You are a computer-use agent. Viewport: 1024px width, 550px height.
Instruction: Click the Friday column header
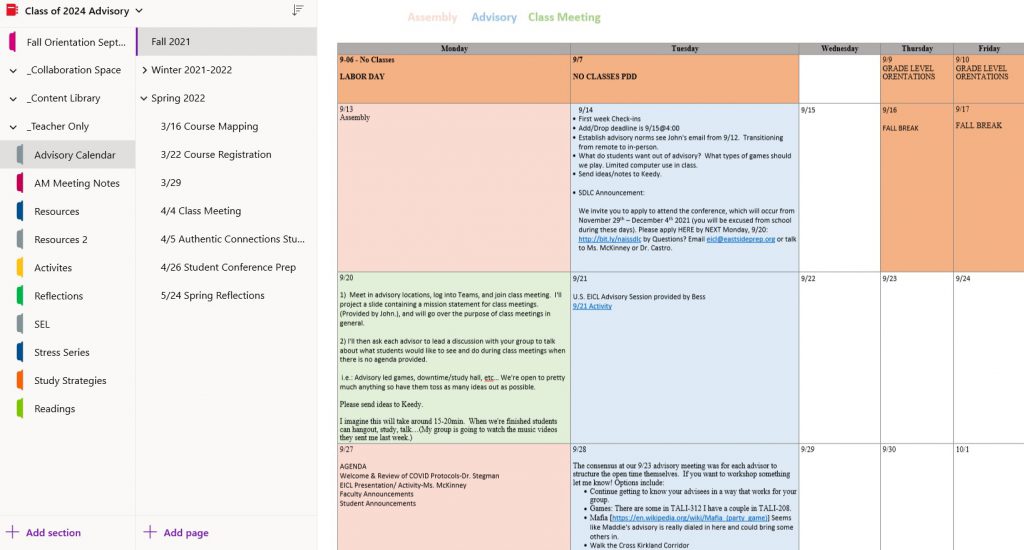point(989,48)
